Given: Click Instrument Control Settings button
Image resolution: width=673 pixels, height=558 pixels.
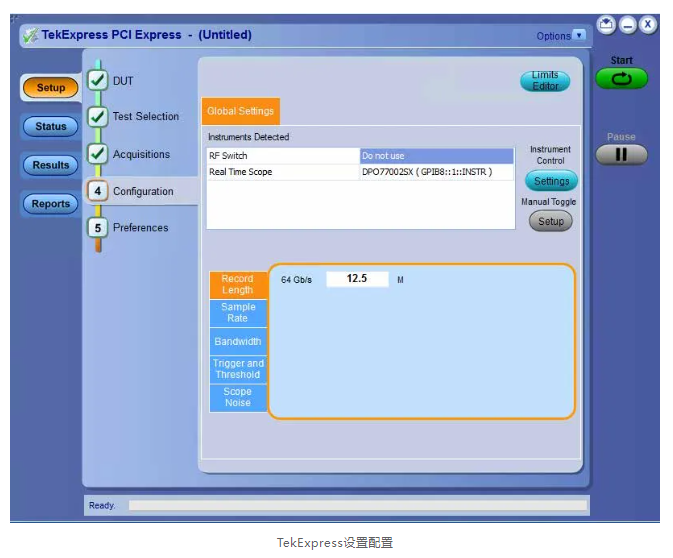Looking at the screenshot, I should click(x=551, y=181).
